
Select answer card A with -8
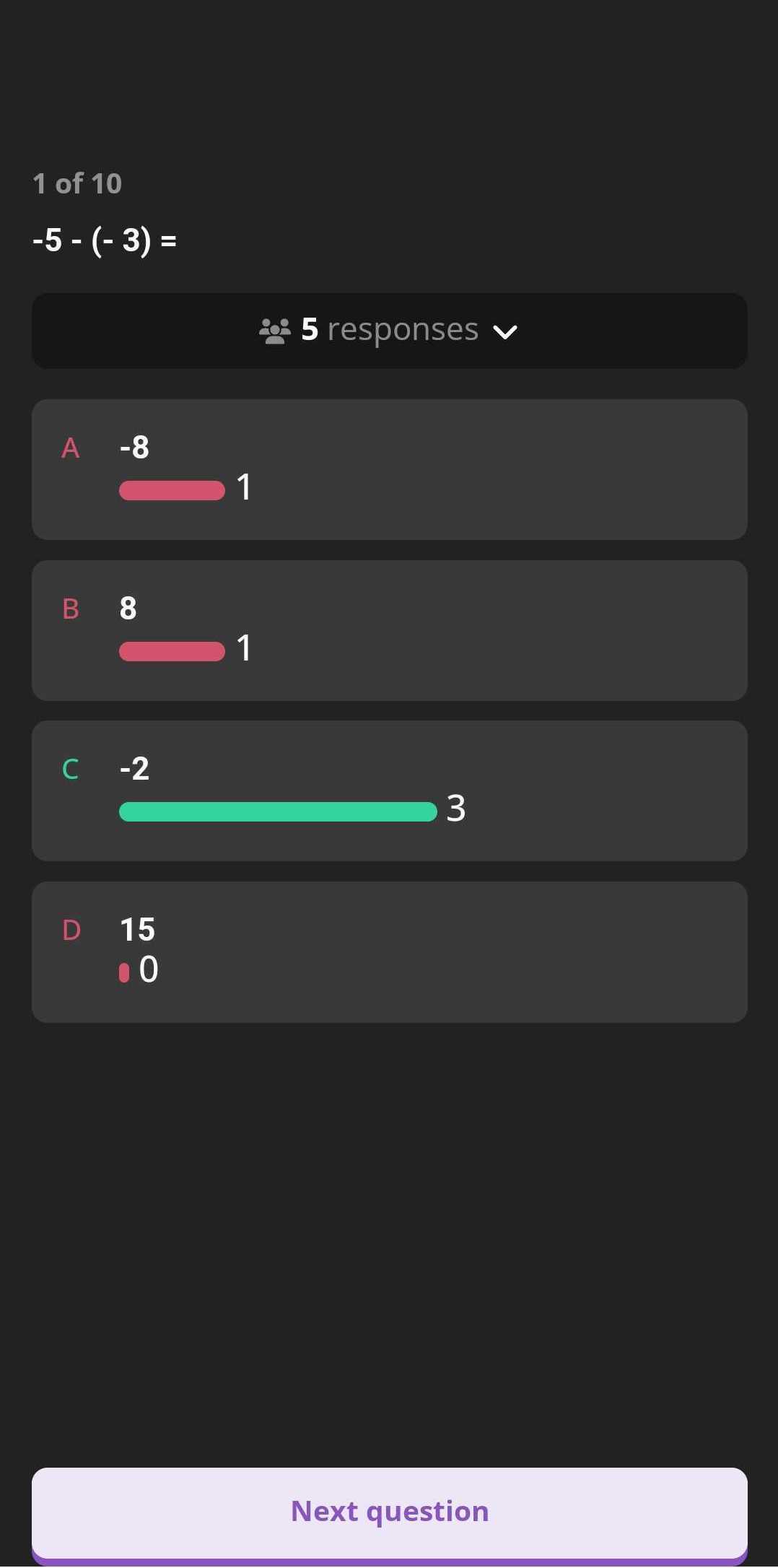point(389,469)
